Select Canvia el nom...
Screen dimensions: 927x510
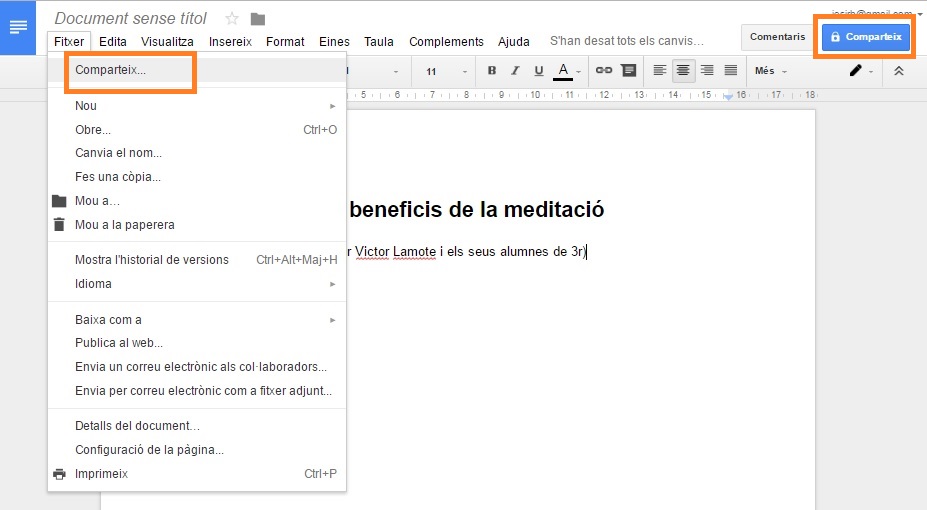coord(197,153)
